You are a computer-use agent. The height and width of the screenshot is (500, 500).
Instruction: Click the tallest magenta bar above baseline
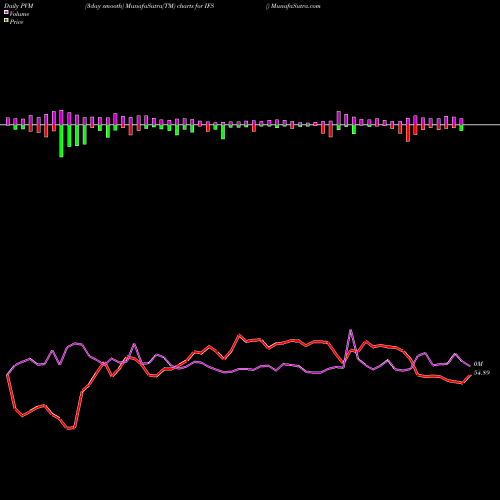click(61, 118)
